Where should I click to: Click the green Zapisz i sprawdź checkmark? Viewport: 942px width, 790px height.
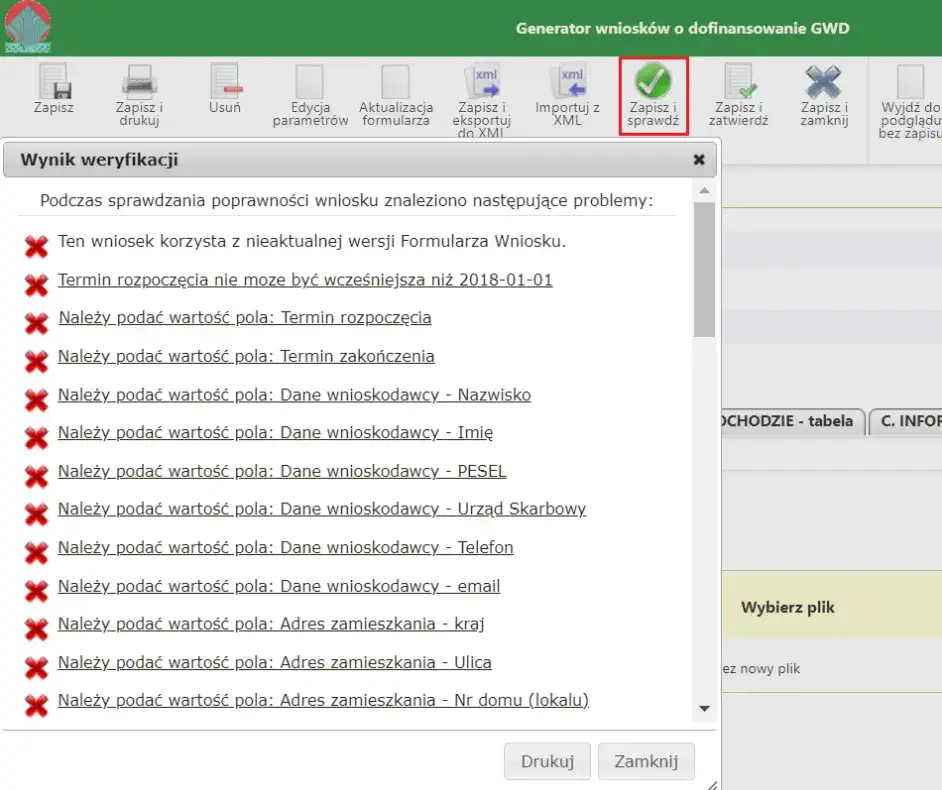pos(653,82)
